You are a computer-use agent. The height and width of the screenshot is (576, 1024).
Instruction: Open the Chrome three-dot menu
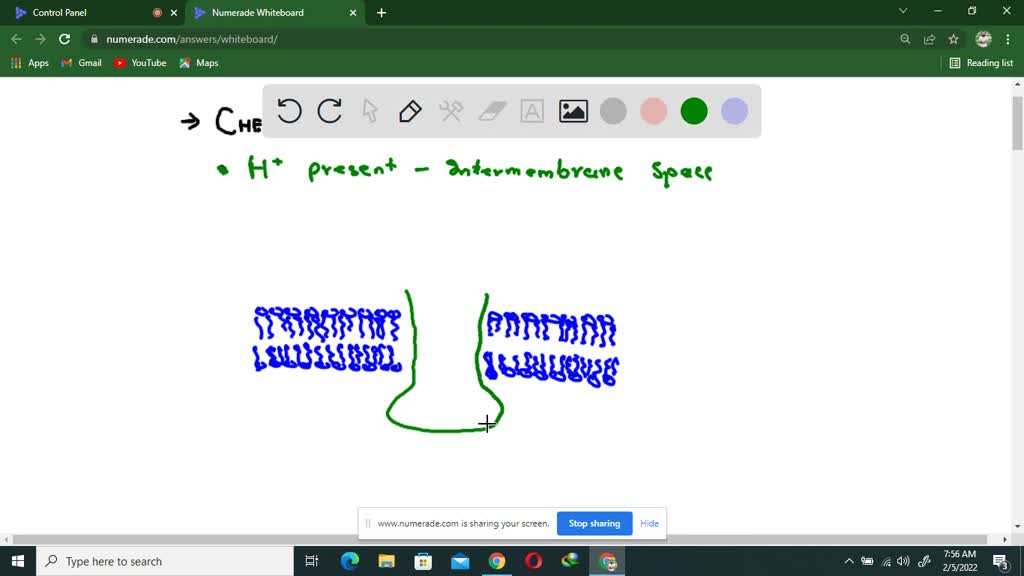coord(1008,39)
